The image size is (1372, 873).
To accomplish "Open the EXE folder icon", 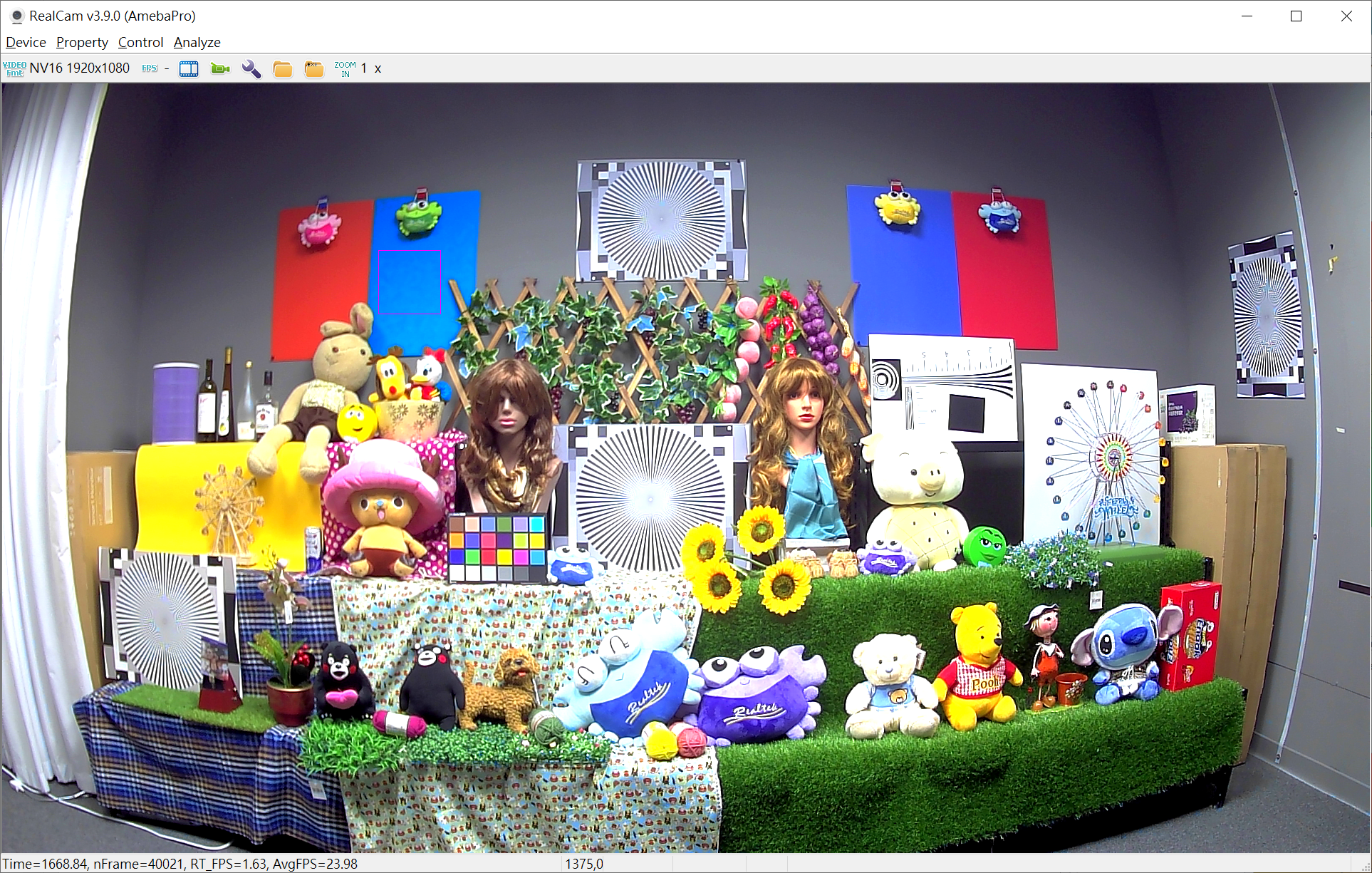I will [314, 68].
